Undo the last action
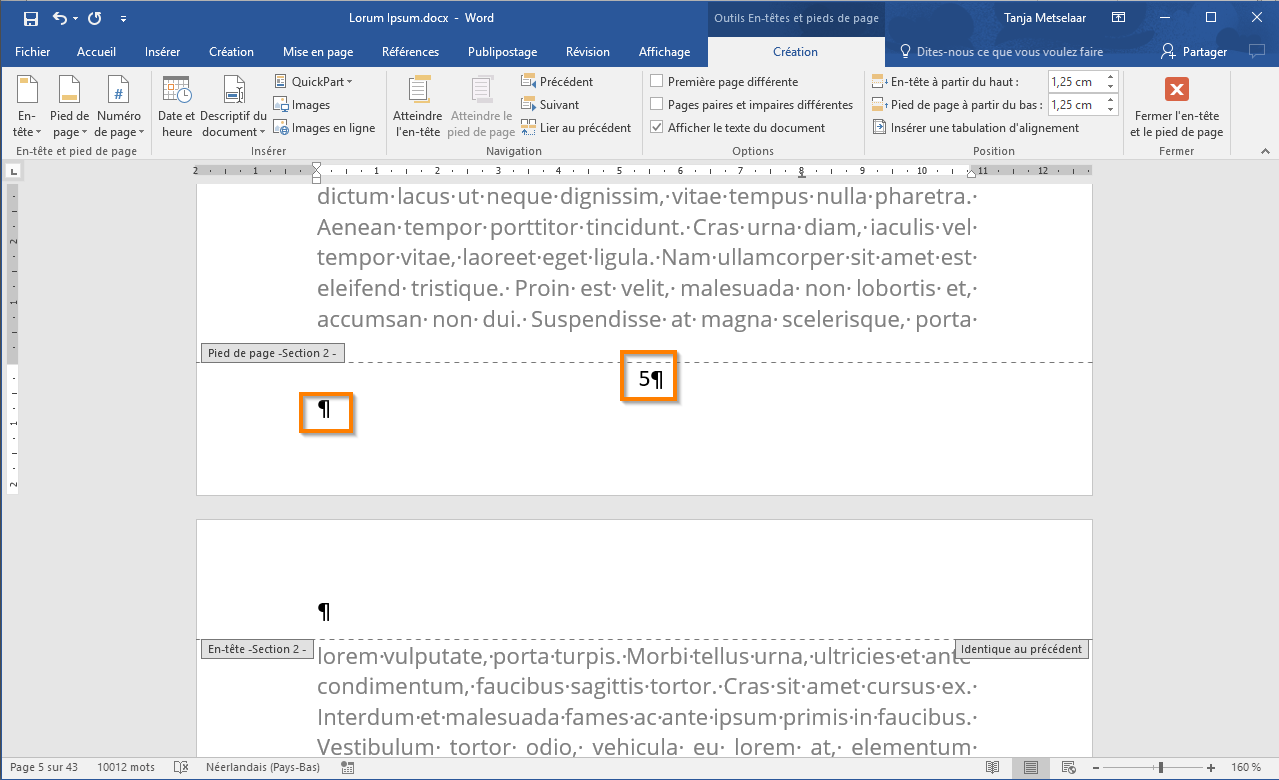Screen dimensions: 1279x780 tap(60, 18)
